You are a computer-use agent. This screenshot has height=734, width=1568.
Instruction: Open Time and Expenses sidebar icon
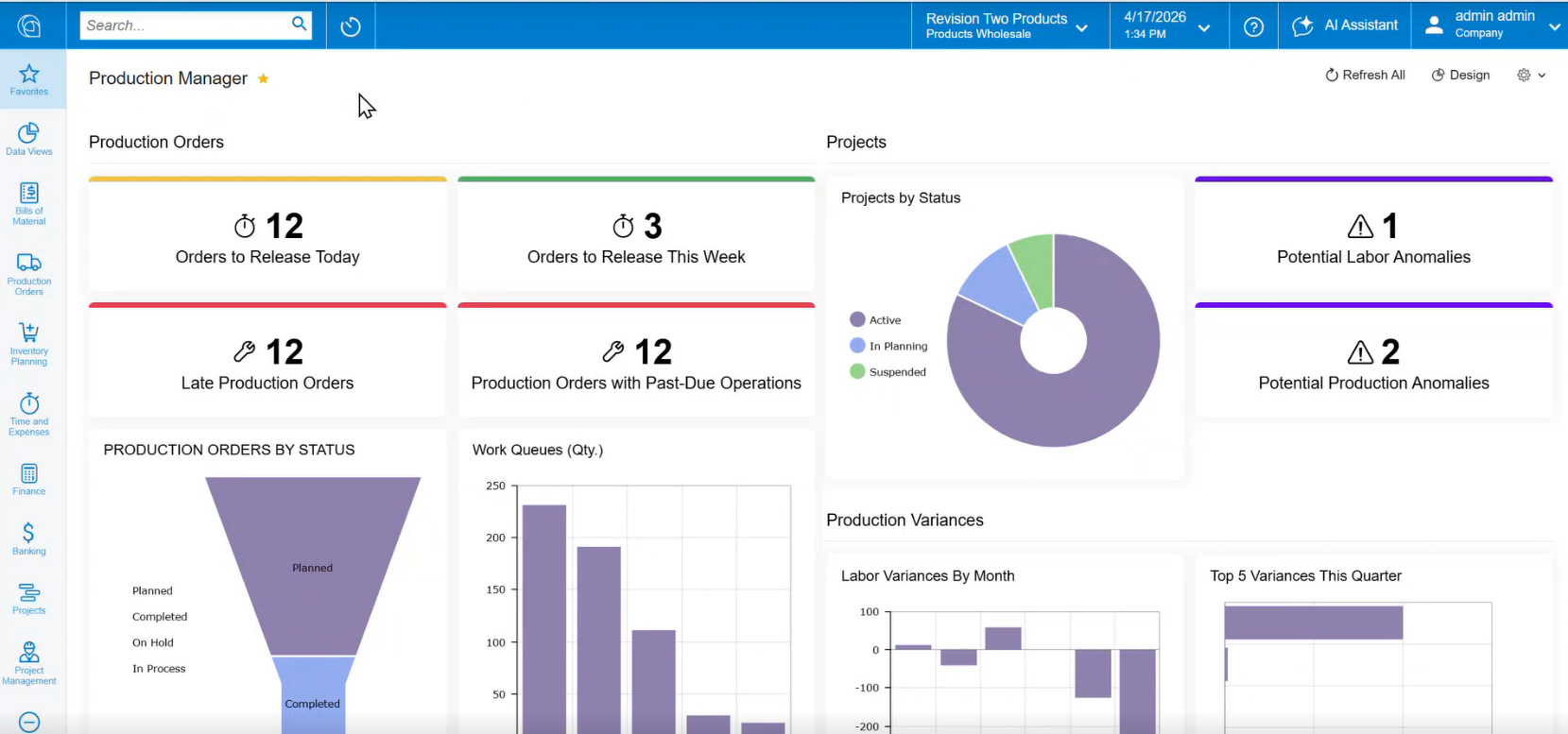click(29, 415)
